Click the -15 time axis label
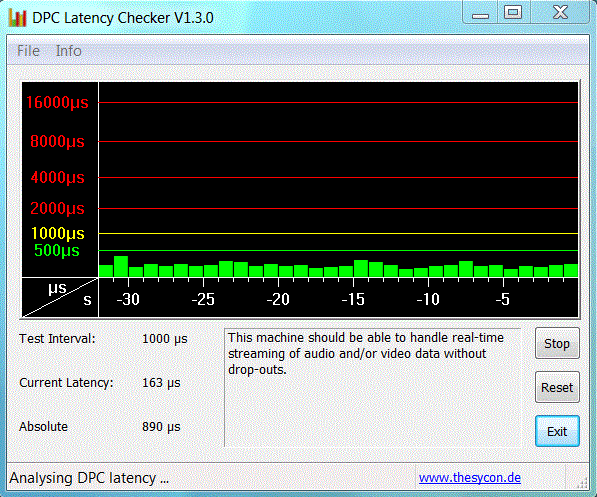 pyautogui.click(x=353, y=299)
